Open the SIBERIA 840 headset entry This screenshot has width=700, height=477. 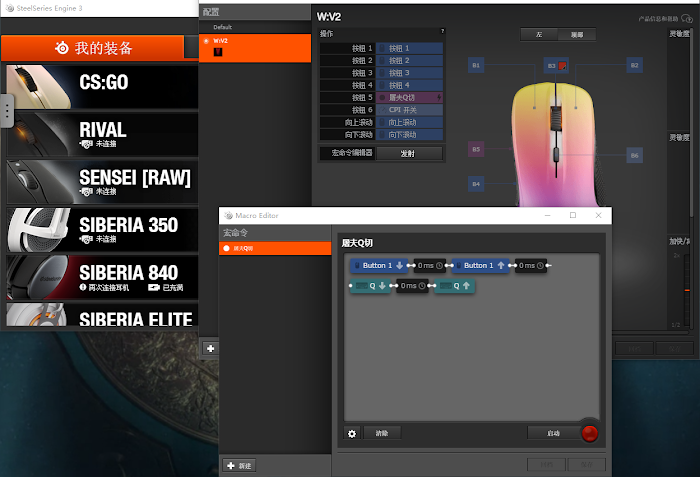pos(102,277)
